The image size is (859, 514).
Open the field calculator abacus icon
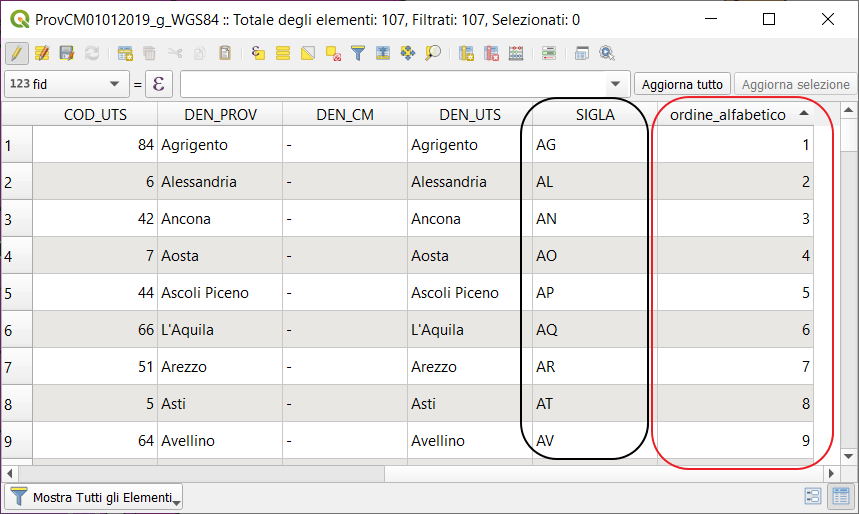pyautogui.click(x=516, y=53)
